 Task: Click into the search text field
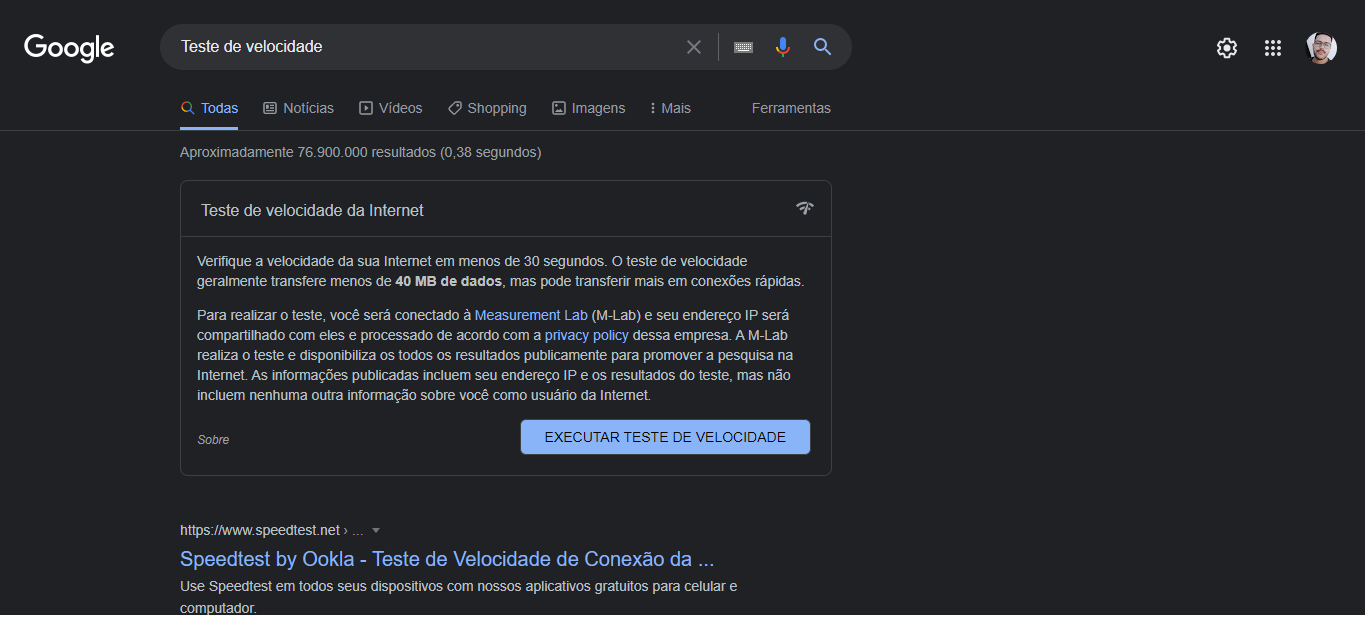click(420, 47)
